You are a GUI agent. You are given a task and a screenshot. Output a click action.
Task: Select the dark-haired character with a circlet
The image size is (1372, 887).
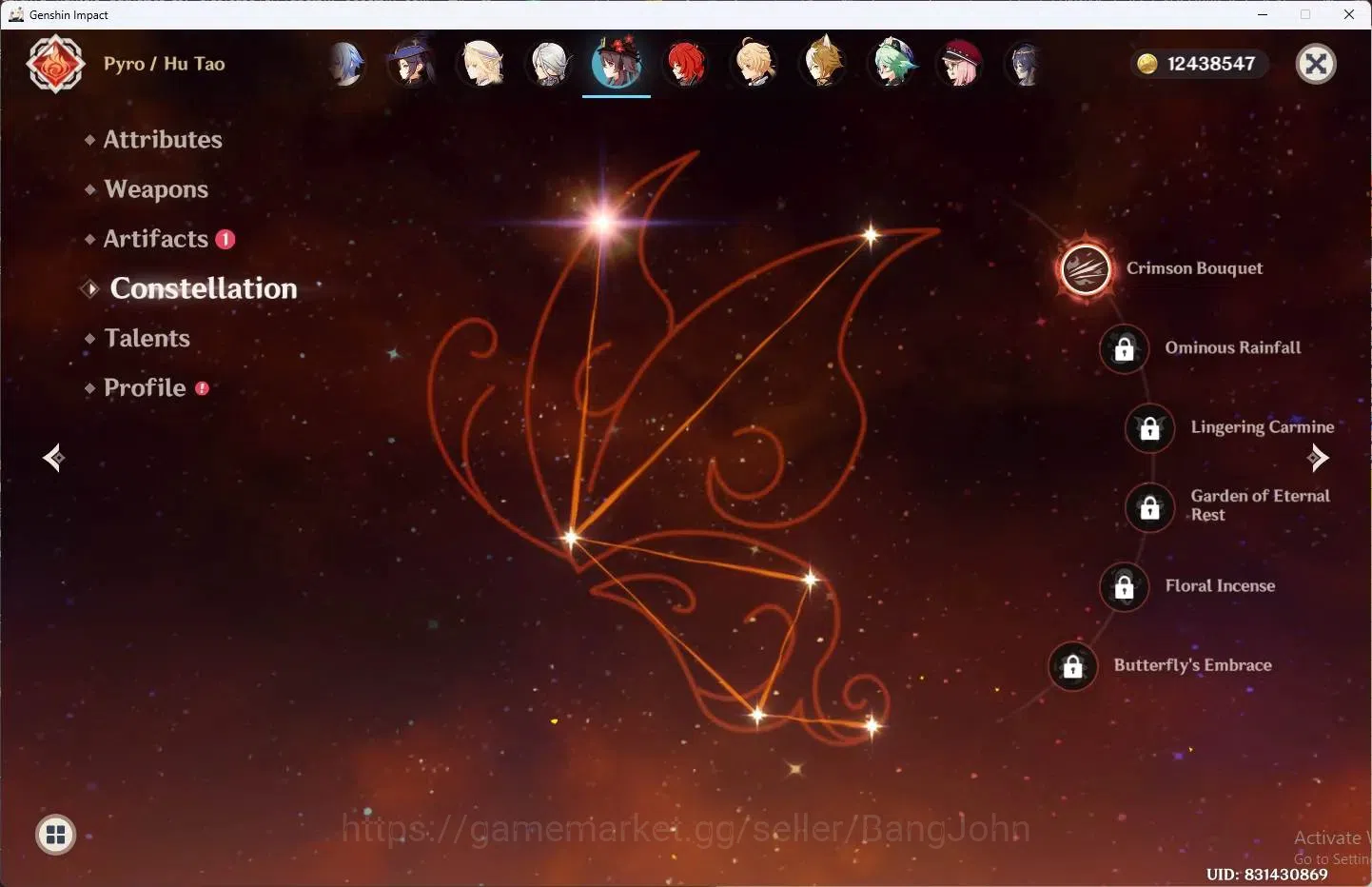(1025, 64)
